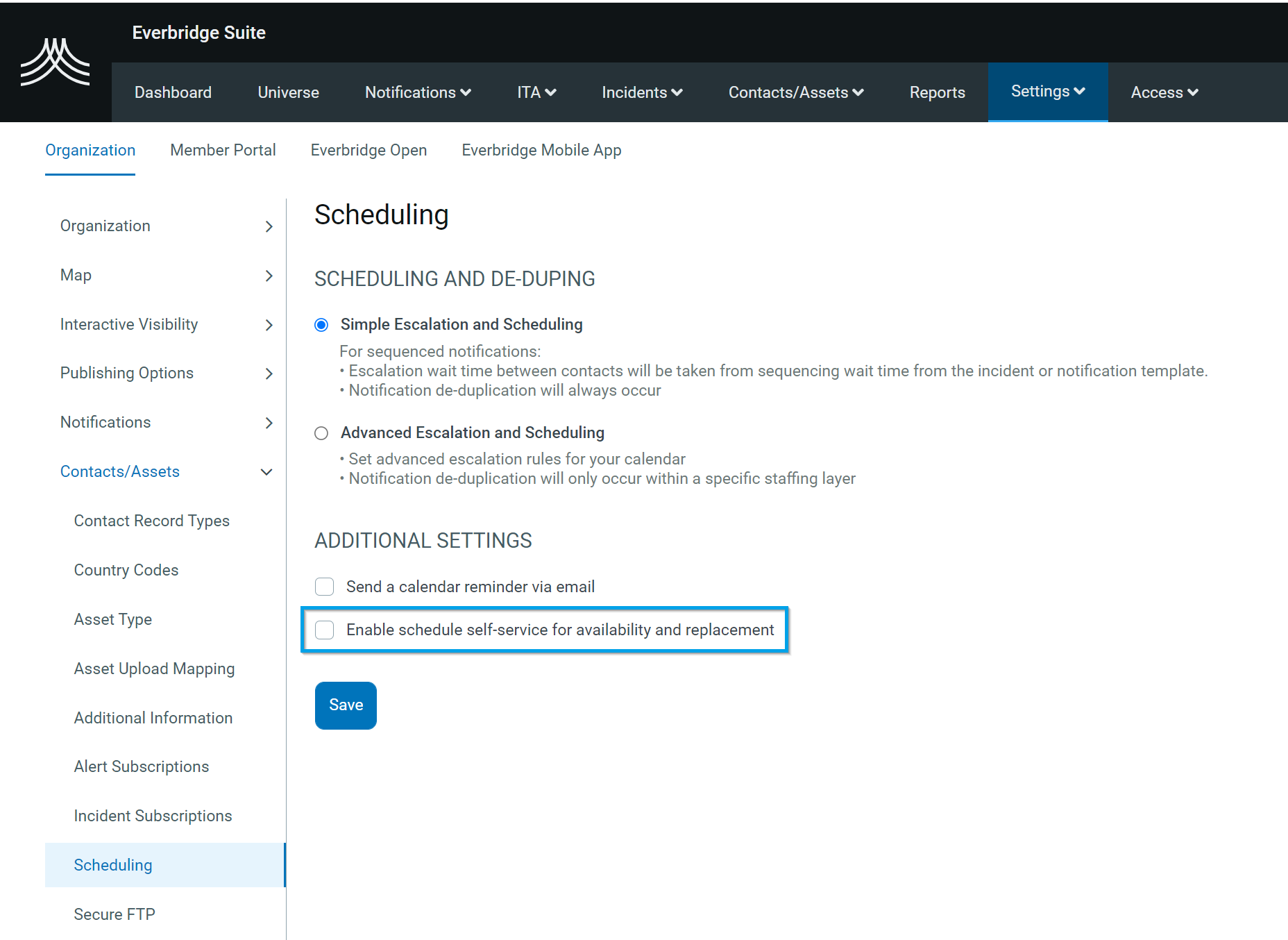Open Country Codes settings
The width and height of the screenshot is (1288, 940).
pyautogui.click(x=126, y=570)
